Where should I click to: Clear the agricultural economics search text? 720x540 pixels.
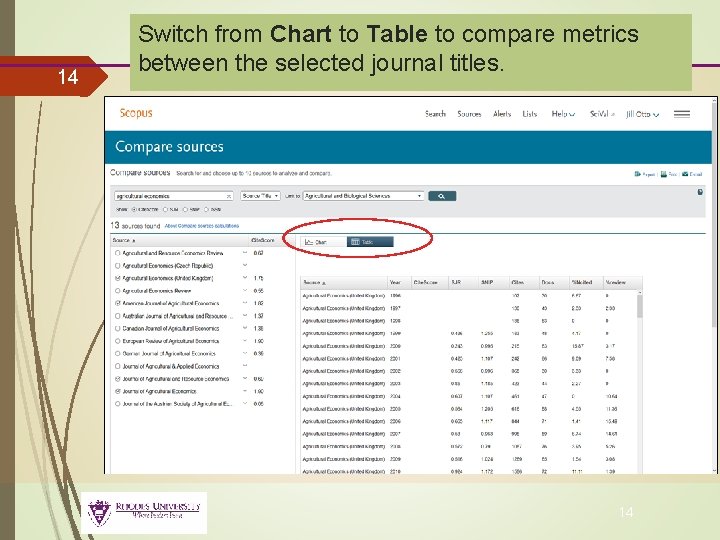pos(229,196)
